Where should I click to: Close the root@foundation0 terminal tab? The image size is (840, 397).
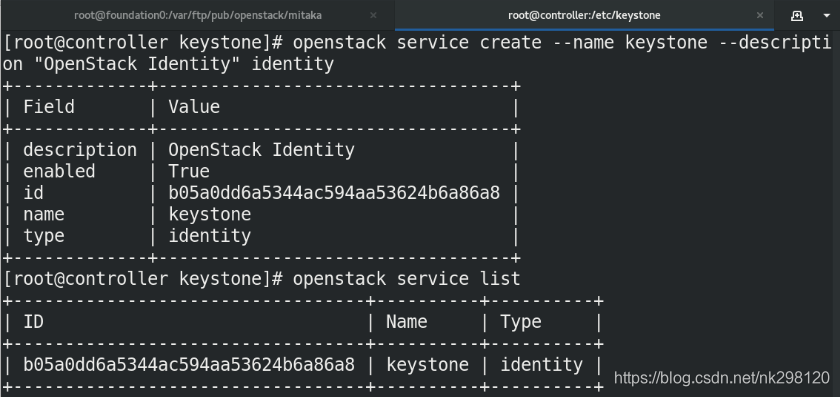373,16
